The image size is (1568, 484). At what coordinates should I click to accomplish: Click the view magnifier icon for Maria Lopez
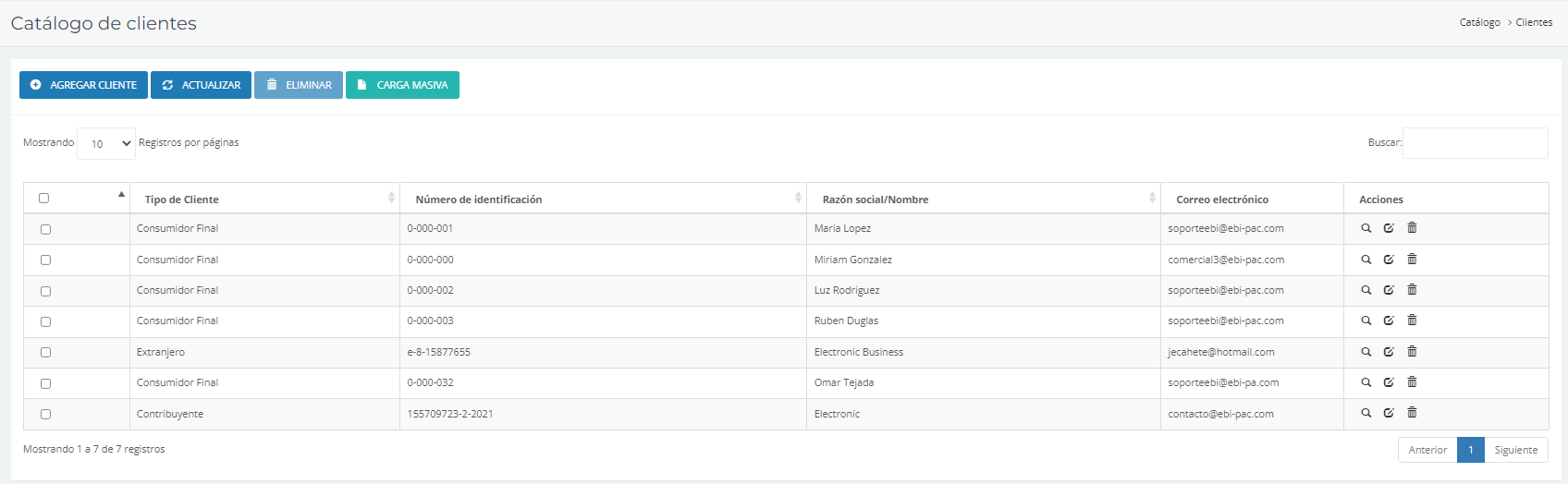point(1366,228)
